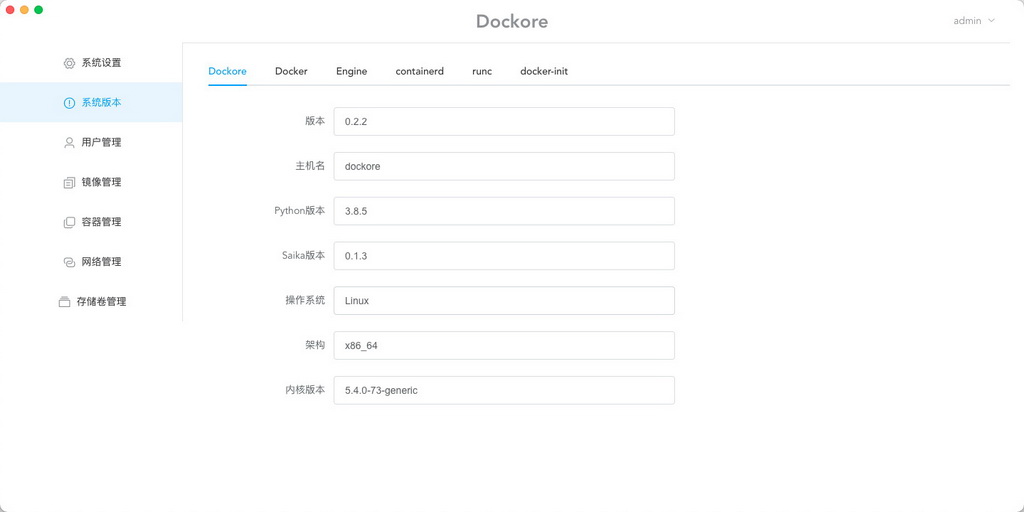Select the containerd tab
The height and width of the screenshot is (512, 1024).
[419, 71]
